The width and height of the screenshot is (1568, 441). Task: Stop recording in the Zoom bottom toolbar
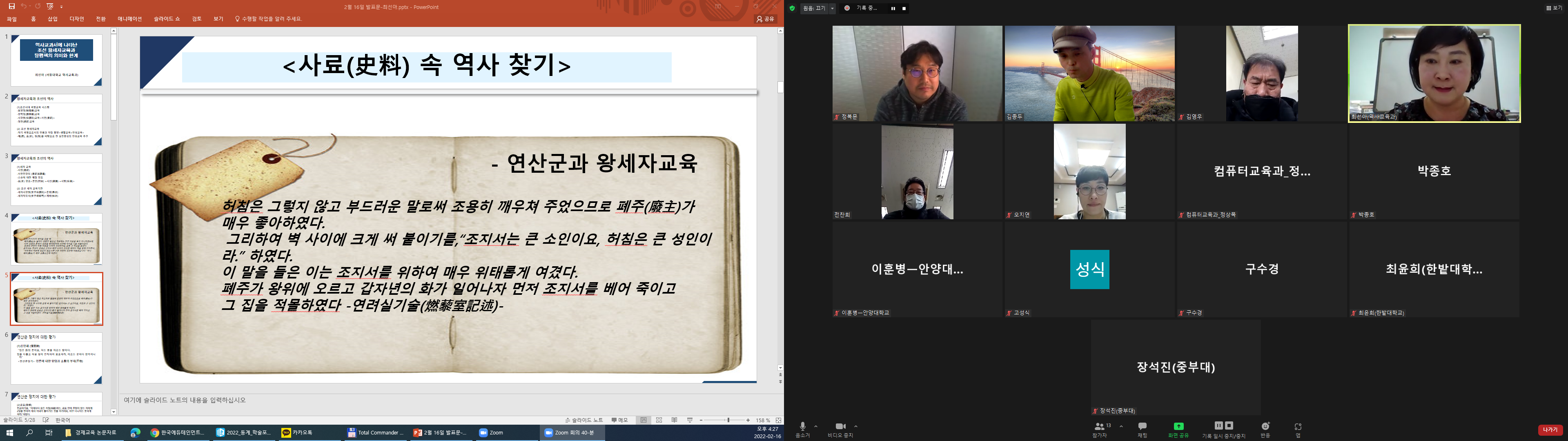coord(1229,426)
